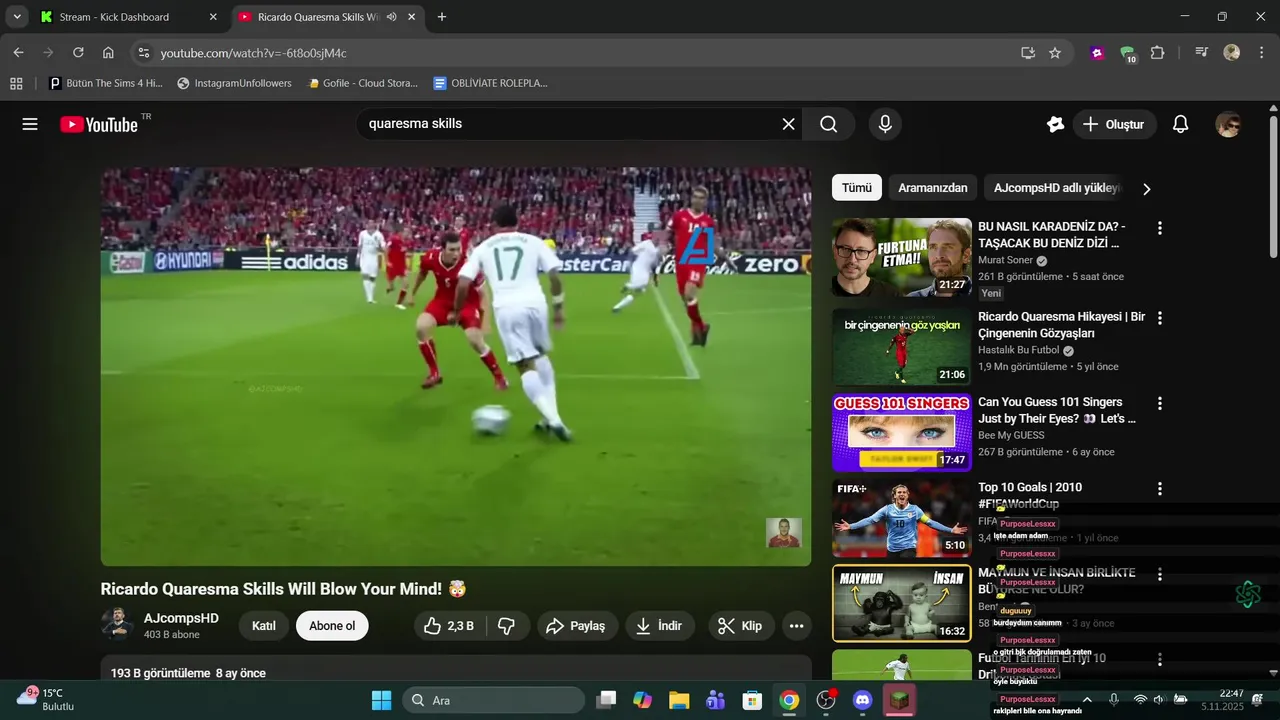This screenshot has height=720, width=1280.
Task: Open options for Top 10 Goals 2010 video
Action: pos(1160,489)
